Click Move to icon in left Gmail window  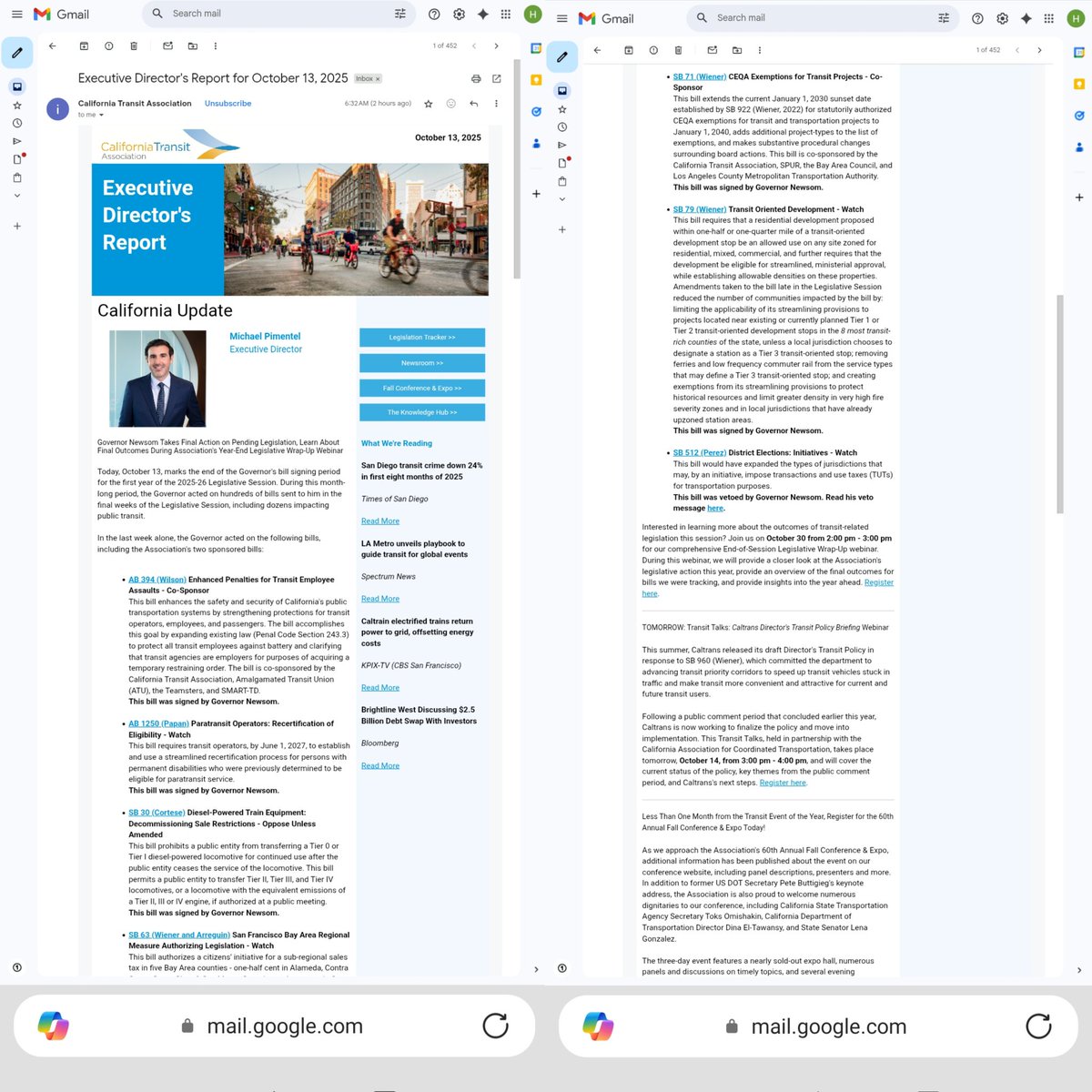pos(192,45)
